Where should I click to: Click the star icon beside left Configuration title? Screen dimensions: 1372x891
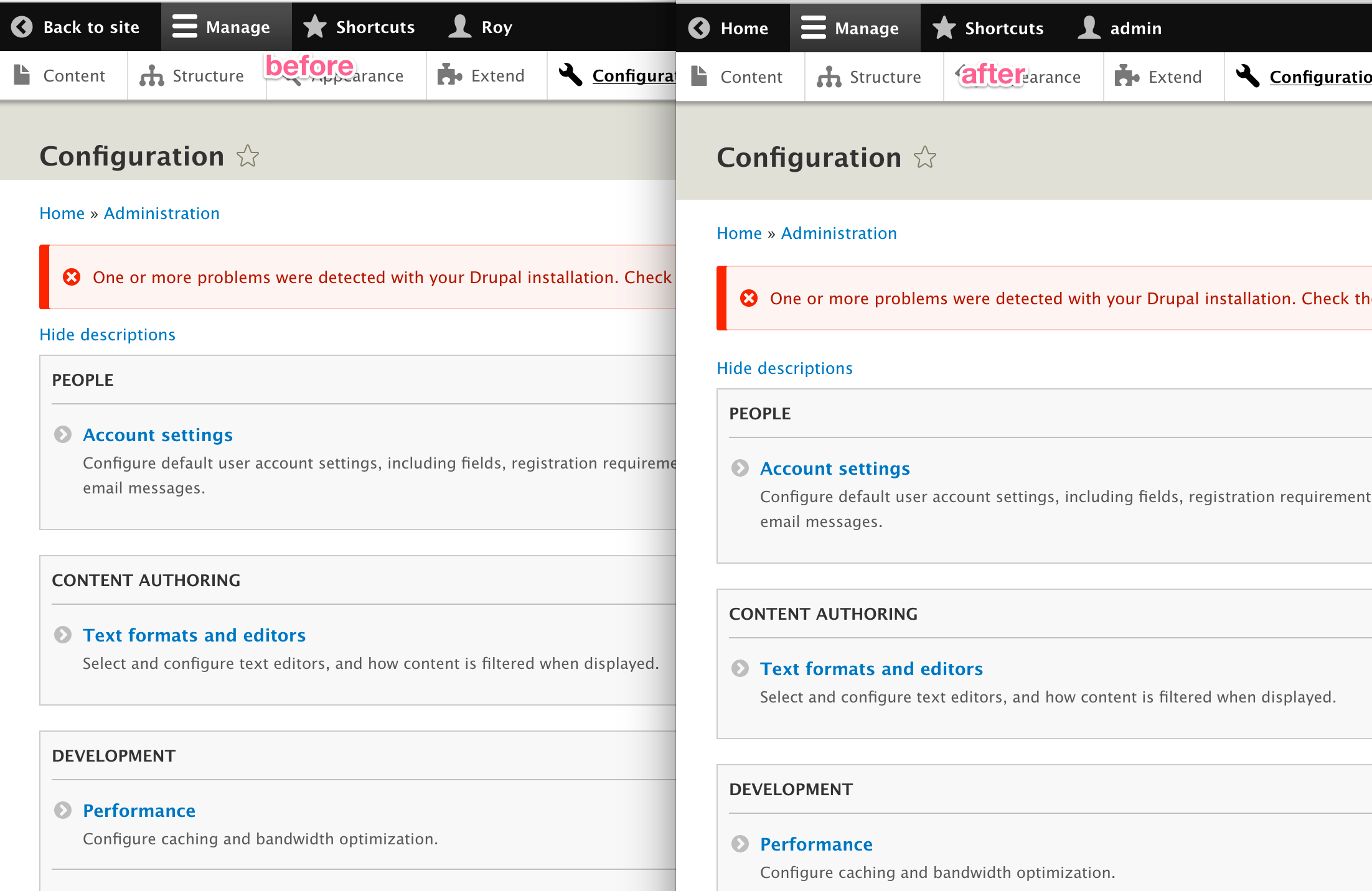click(x=248, y=156)
